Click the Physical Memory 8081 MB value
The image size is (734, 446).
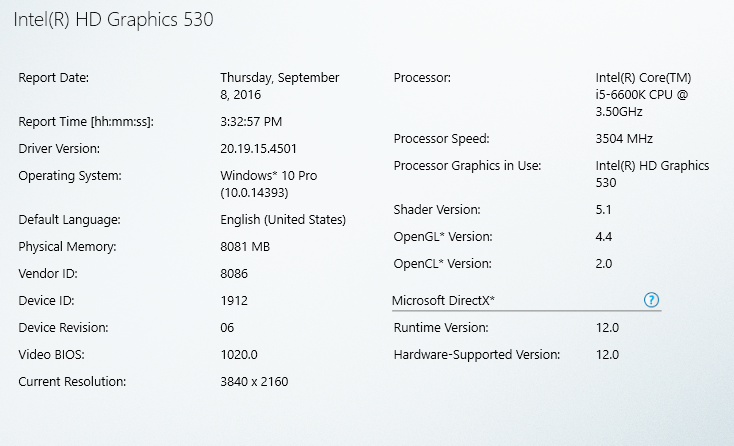tap(245, 247)
